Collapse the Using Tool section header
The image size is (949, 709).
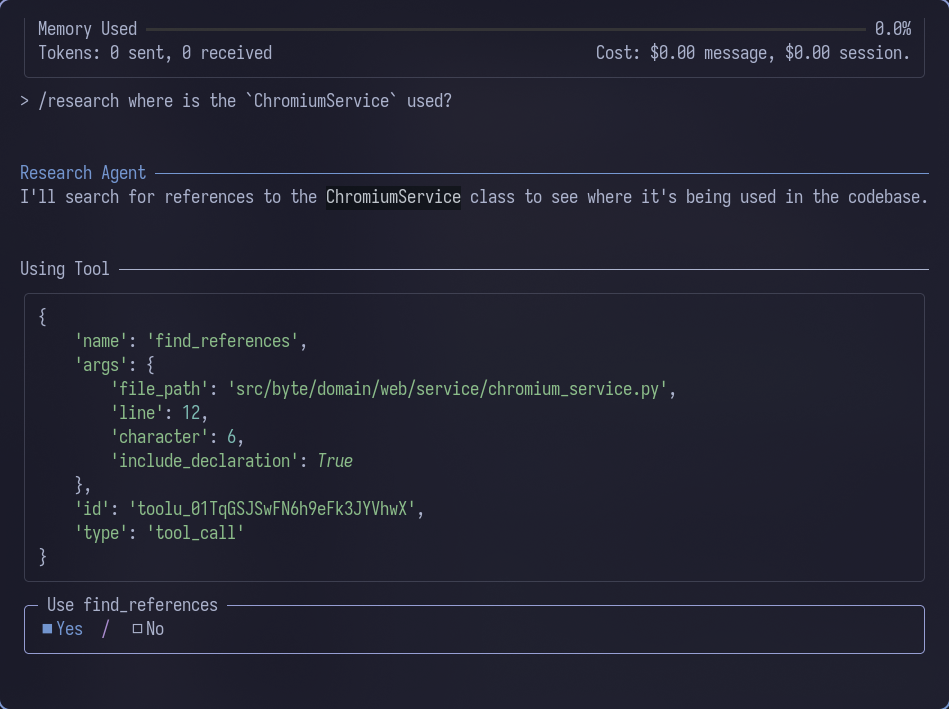click(x=65, y=268)
